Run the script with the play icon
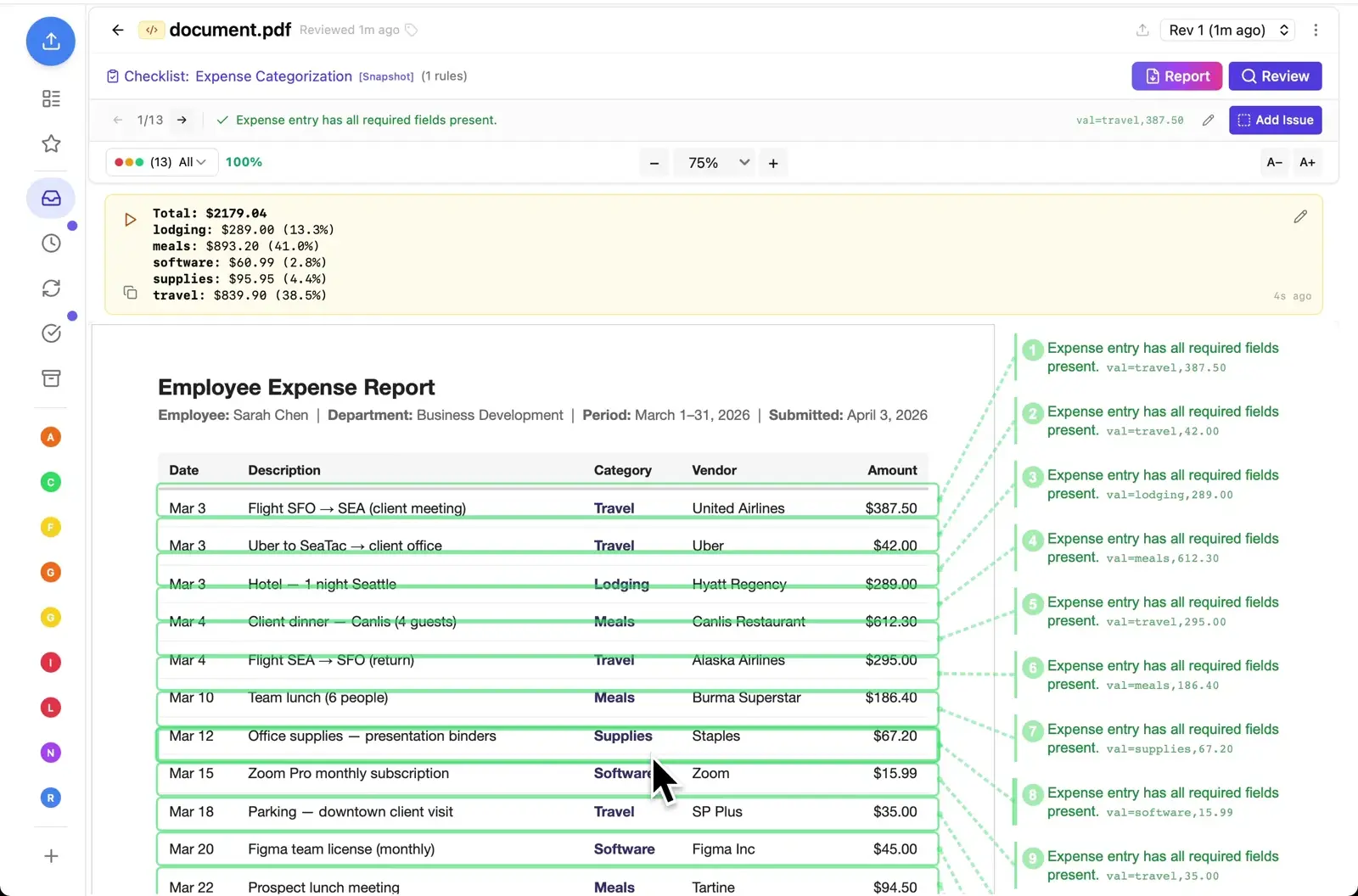The height and width of the screenshot is (896, 1358). point(129,219)
